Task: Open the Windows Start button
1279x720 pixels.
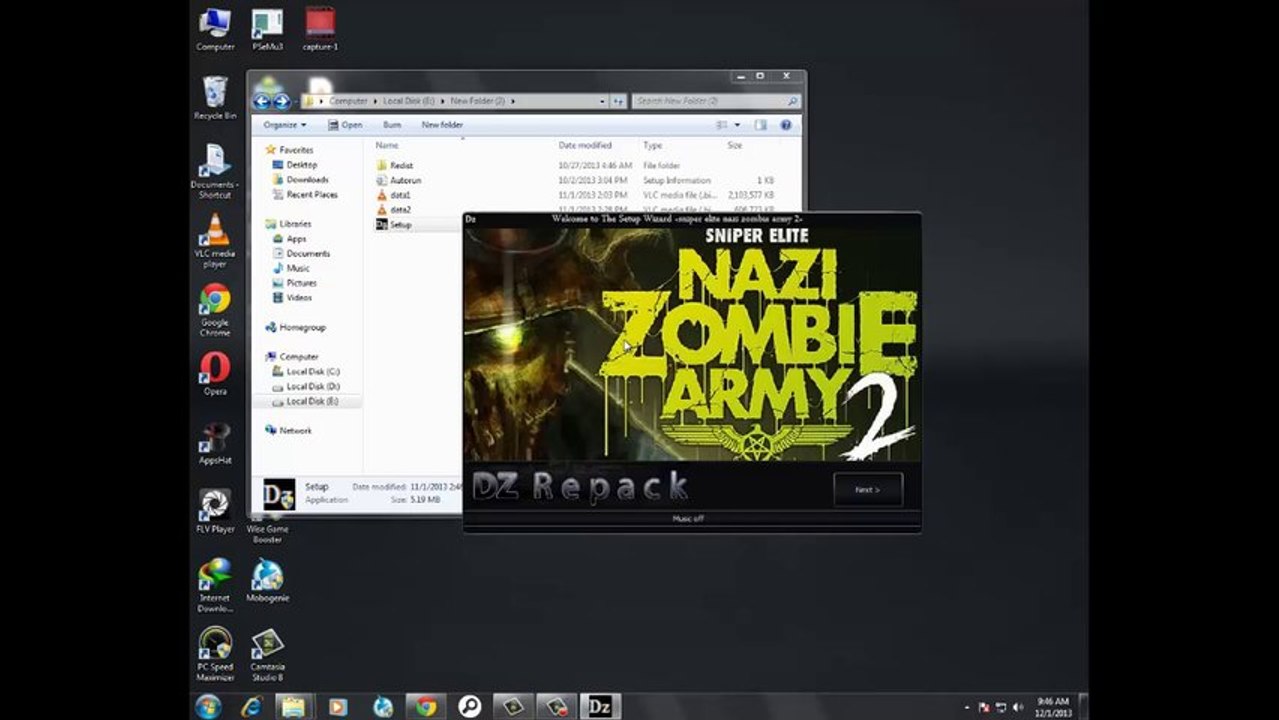Action: pyautogui.click(x=208, y=706)
